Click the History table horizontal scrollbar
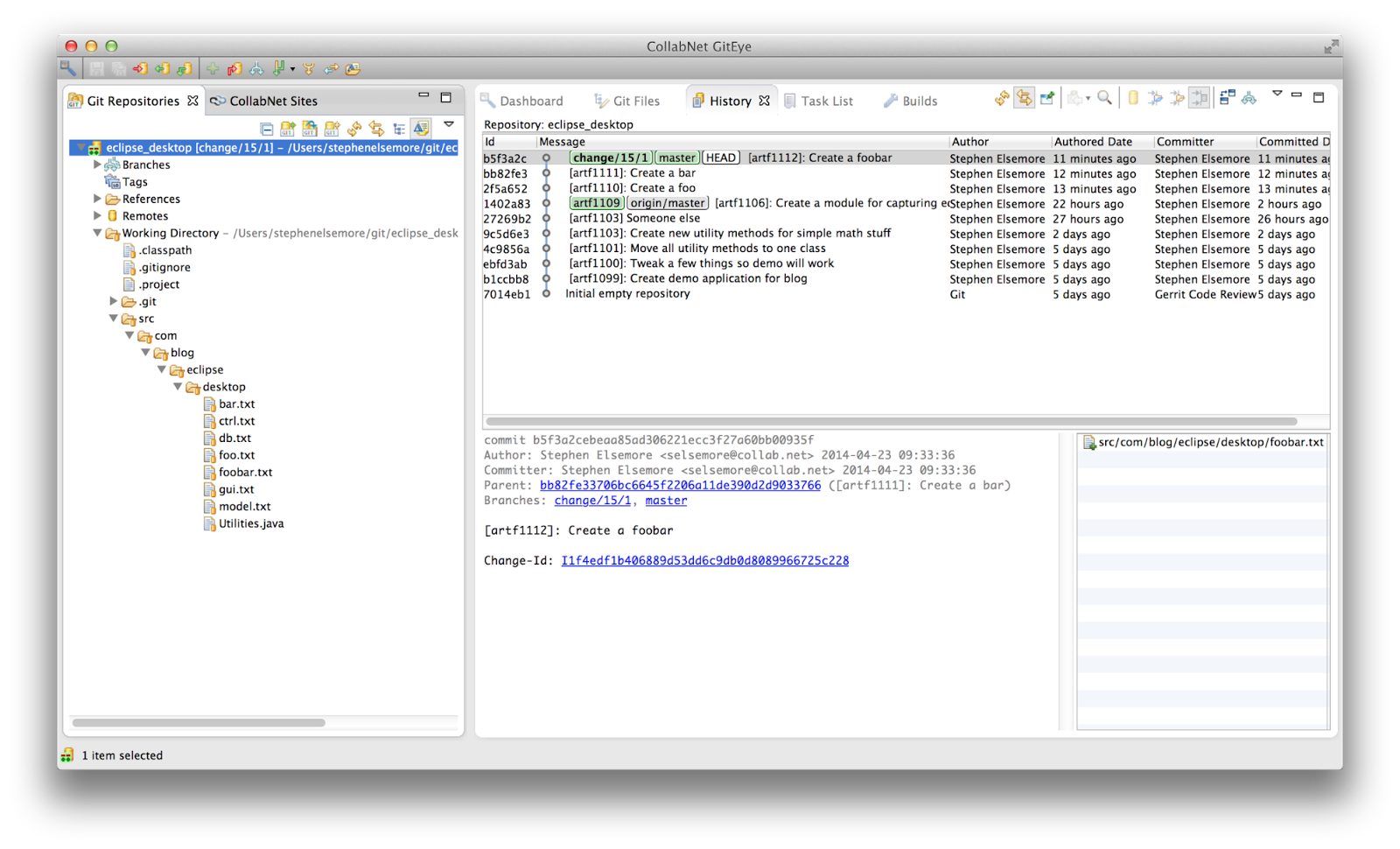The height and width of the screenshot is (849, 1400). (892, 421)
